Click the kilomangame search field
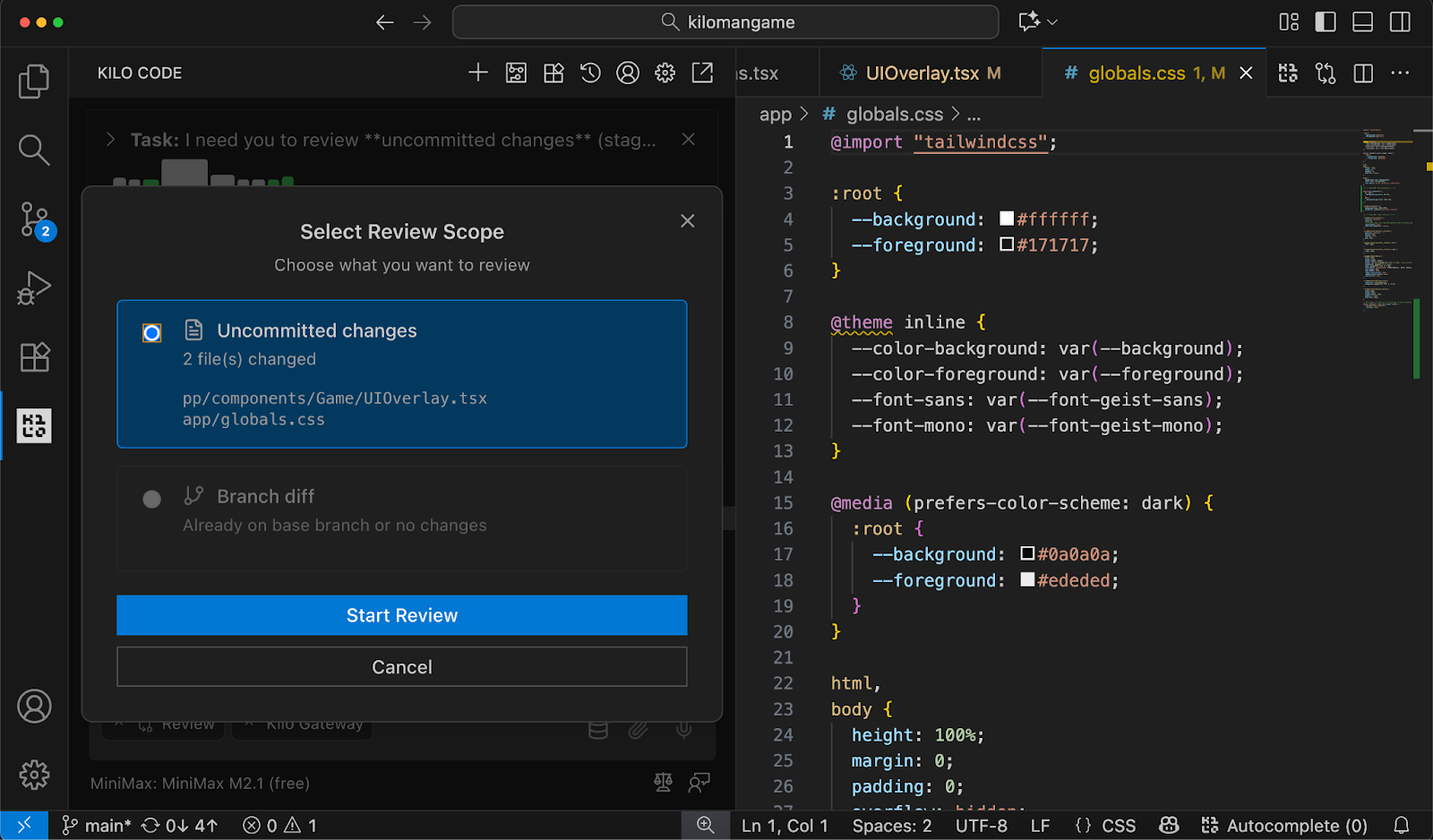The image size is (1433, 840). click(725, 22)
